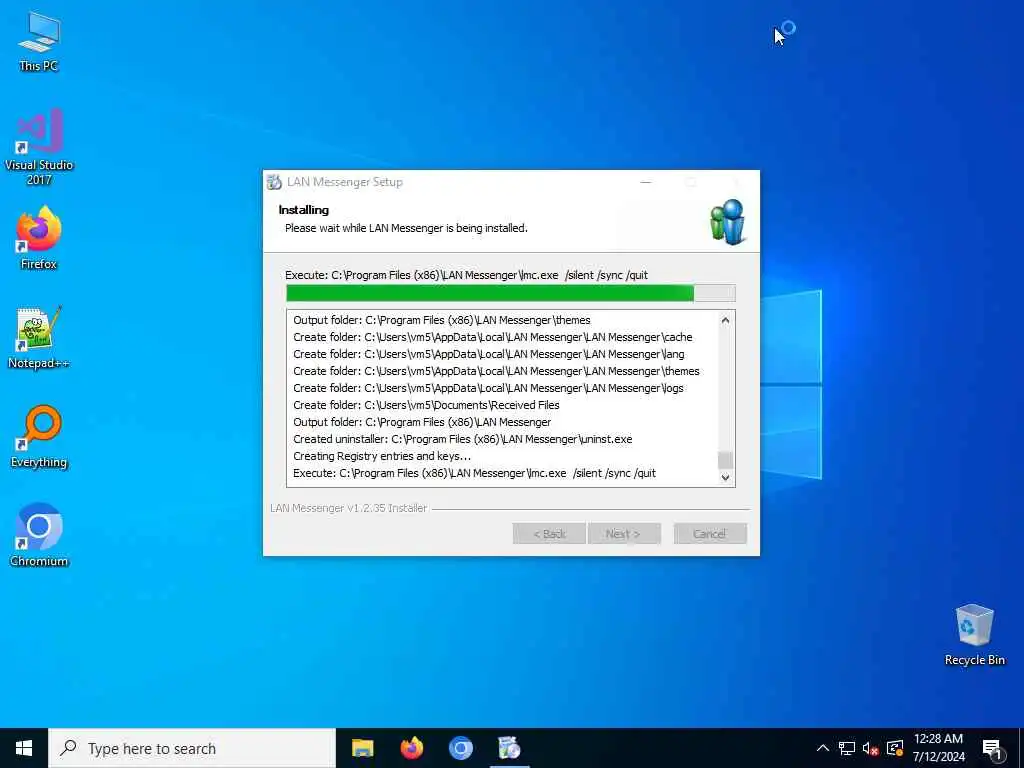Select the 'Output folder' themes log line
The image size is (1024, 768).
441,320
